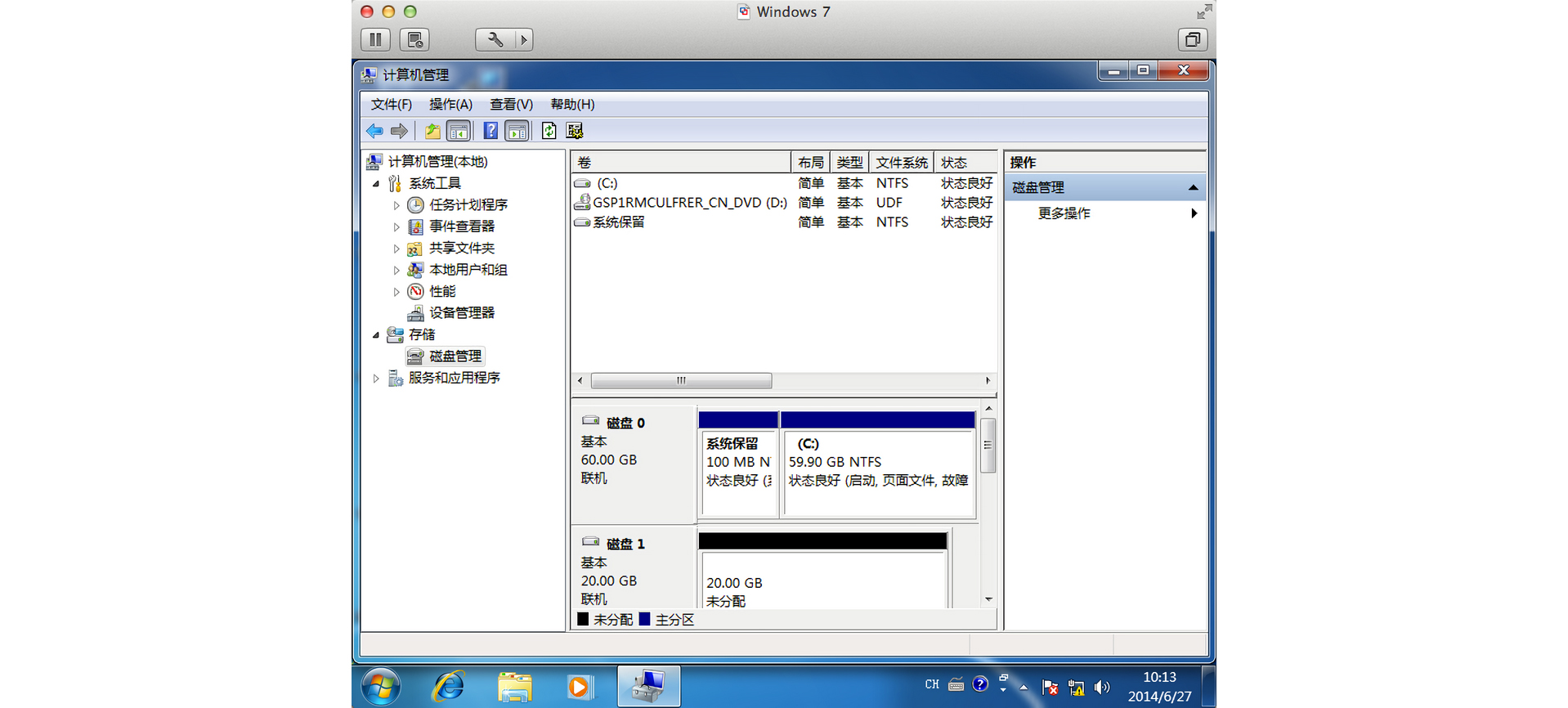Image resolution: width=1568 pixels, height=708 pixels.
Task: Click the down arrow of the disk view vertical scrollbar
Action: [989, 599]
